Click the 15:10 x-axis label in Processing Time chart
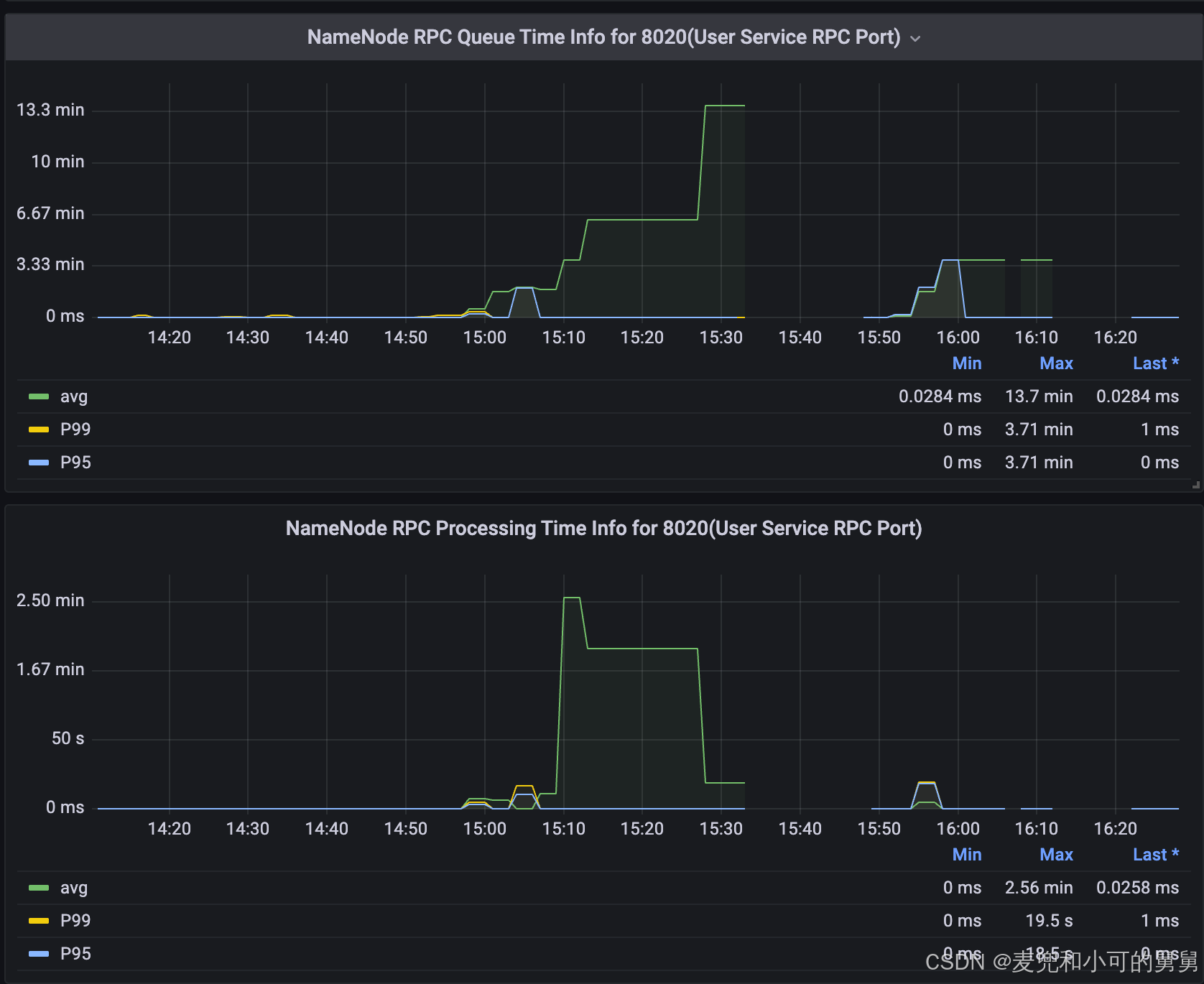Viewport: 1204px width, 984px height. [564, 829]
